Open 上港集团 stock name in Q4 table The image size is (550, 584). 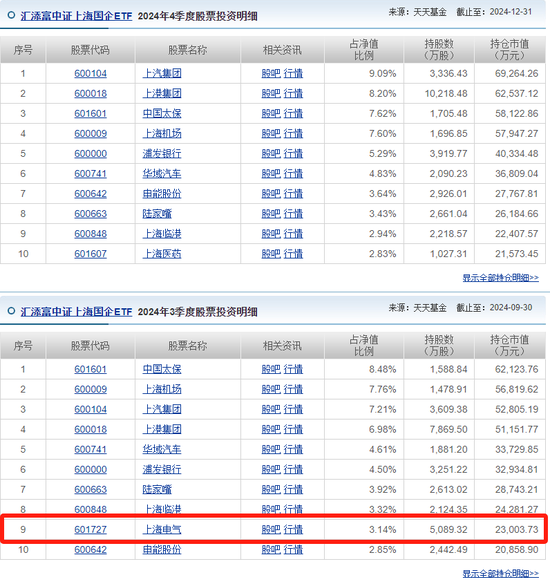click(x=162, y=93)
